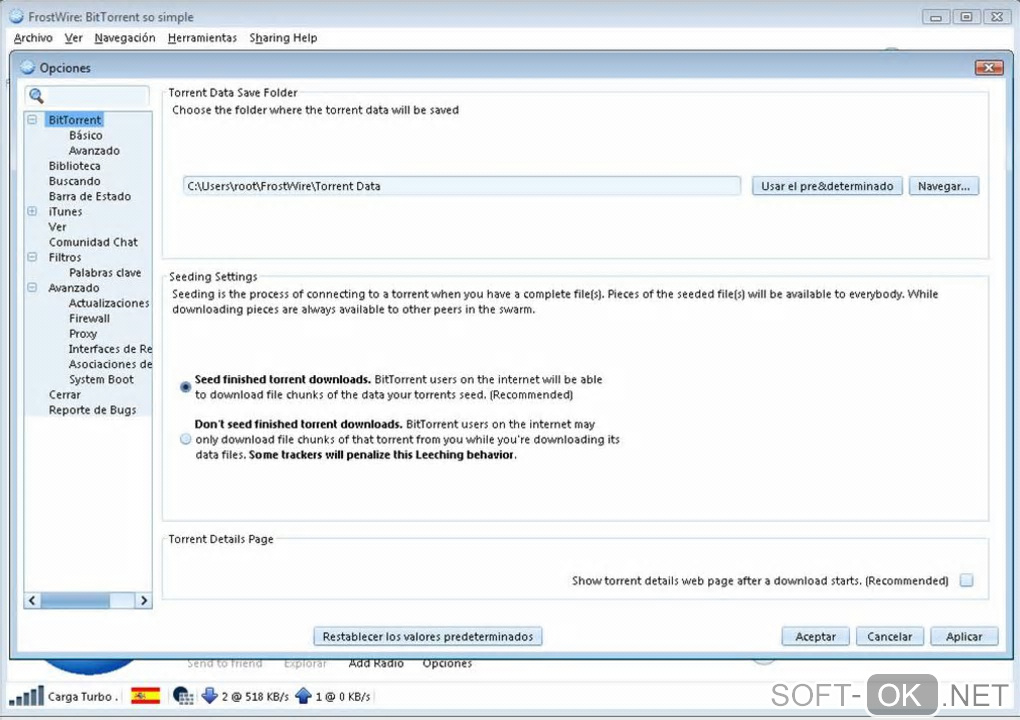This screenshot has height=720, width=1020.
Task: Click the Opciones dialog title icon
Action: (x=27, y=68)
